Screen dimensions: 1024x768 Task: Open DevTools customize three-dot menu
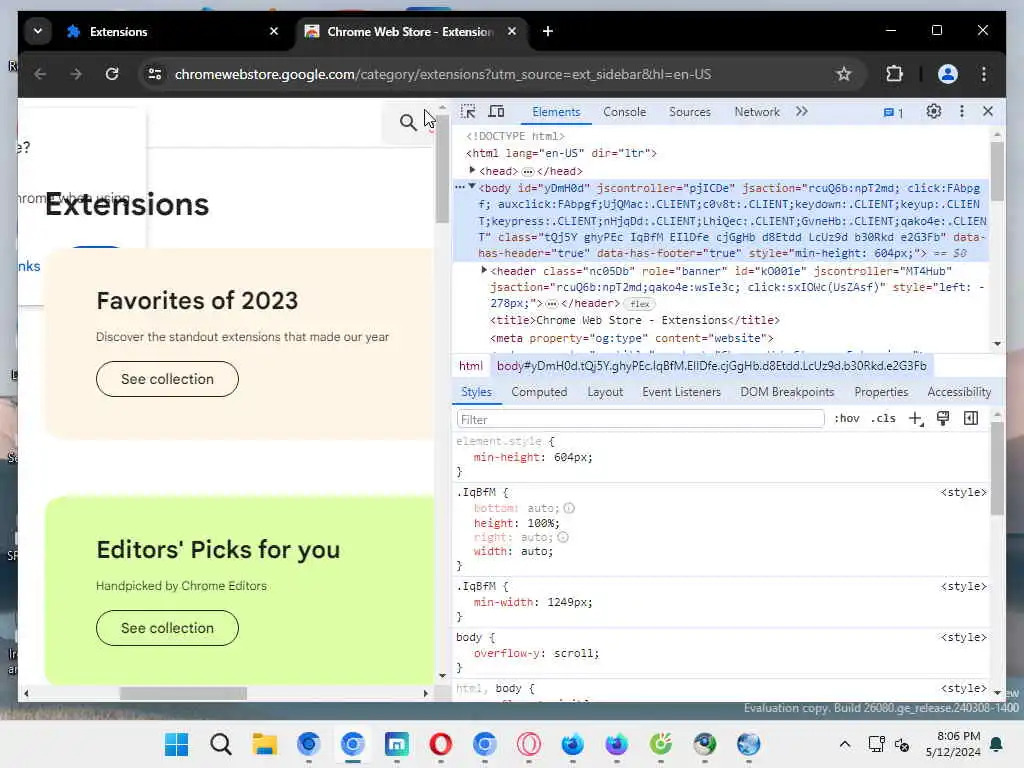pyautogui.click(x=961, y=112)
